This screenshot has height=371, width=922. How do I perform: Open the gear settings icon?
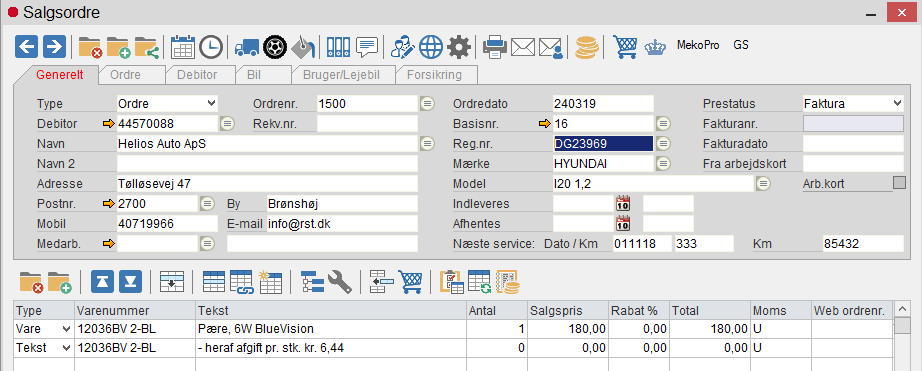459,46
